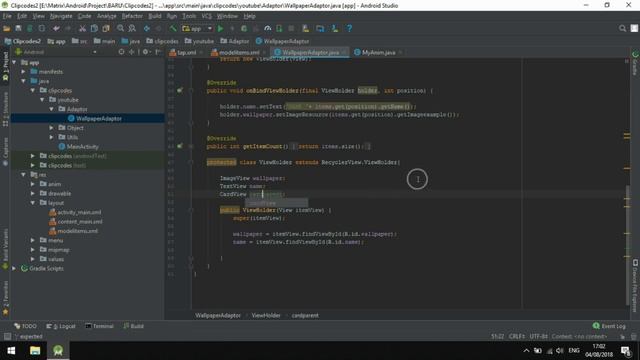The width and height of the screenshot is (640, 360).
Task: Open the Logcat tool window button
Action: (x=61, y=326)
